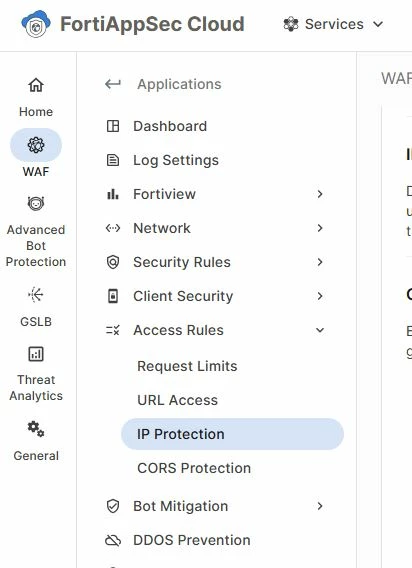Image resolution: width=412 pixels, height=568 pixels.
Task: Click the FortiAppSec Cloud logo icon
Action: tap(36, 24)
